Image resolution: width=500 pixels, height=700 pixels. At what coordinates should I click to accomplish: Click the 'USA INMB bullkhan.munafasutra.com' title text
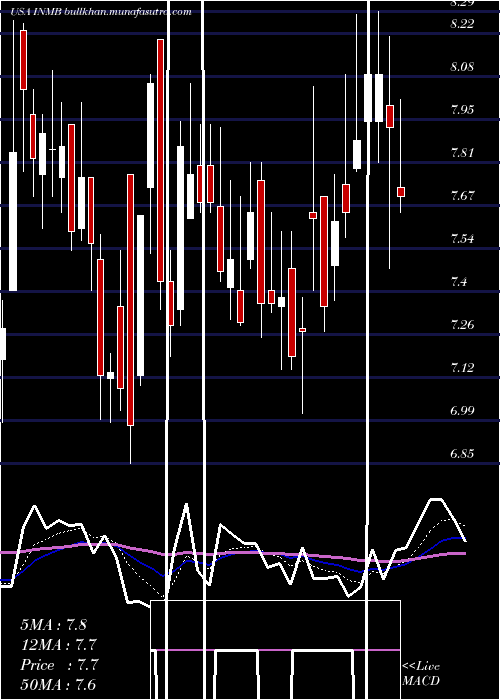(x=101, y=12)
